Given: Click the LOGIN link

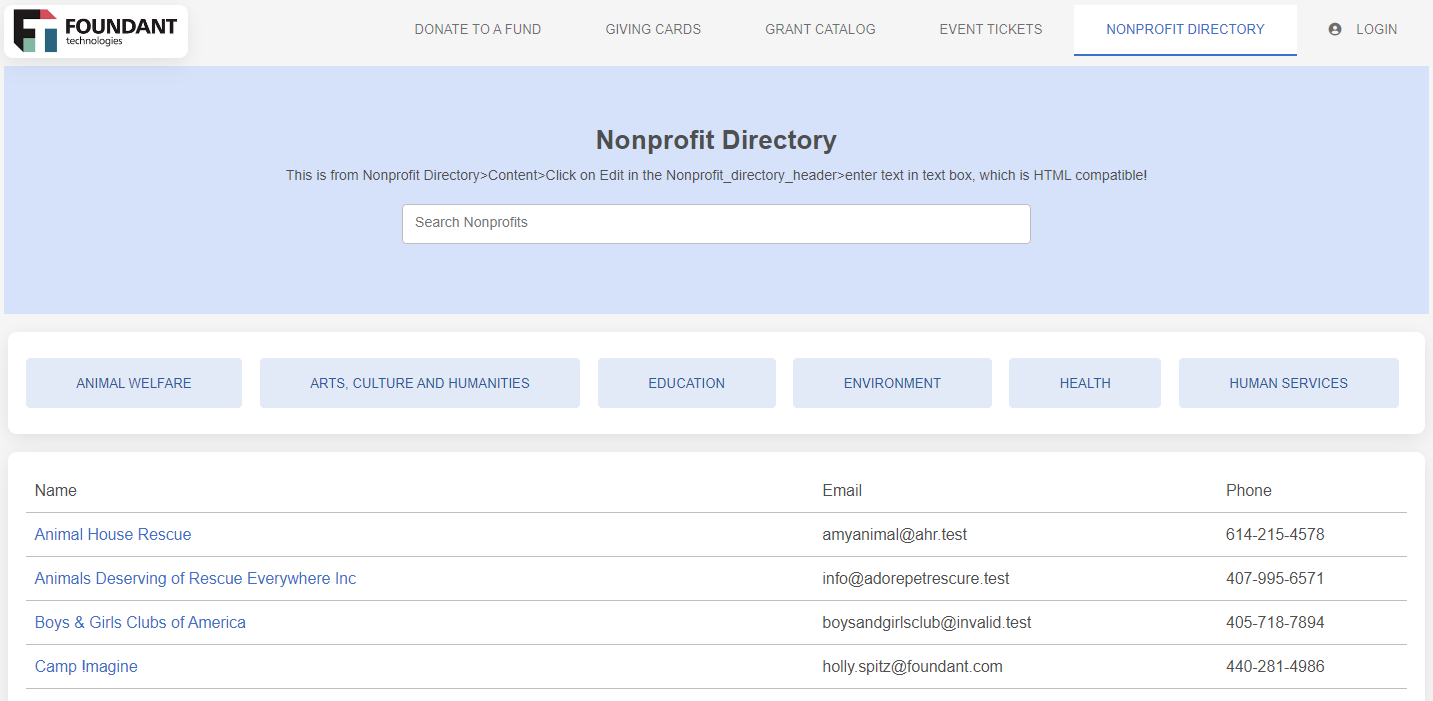Looking at the screenshot, I should click(x=1376, y=29).
